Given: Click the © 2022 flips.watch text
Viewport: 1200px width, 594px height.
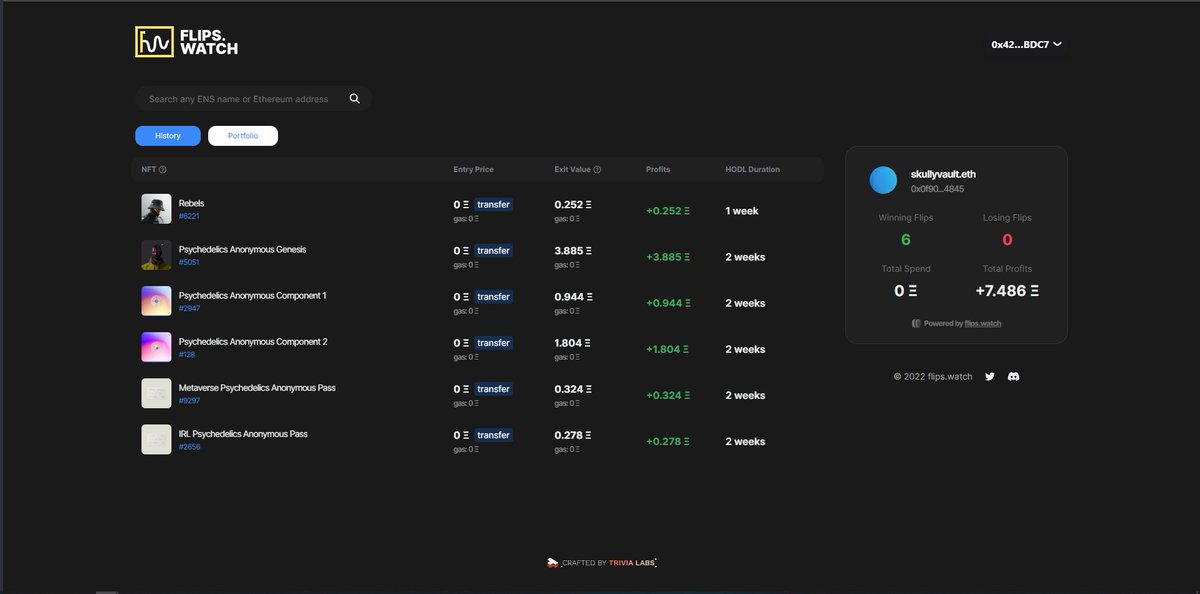Looking at the screenshot, I should point(933,377).
